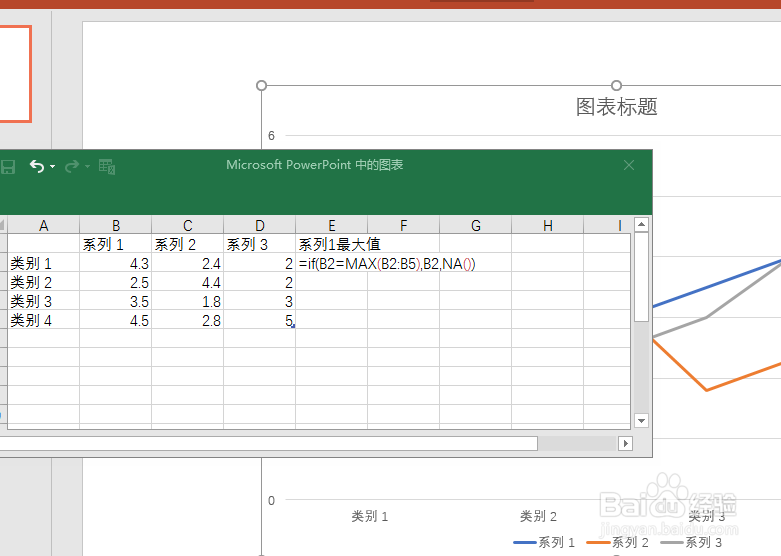
Task: Click the vertical scrollbar up arrow
Action: [x=641, y=225]
